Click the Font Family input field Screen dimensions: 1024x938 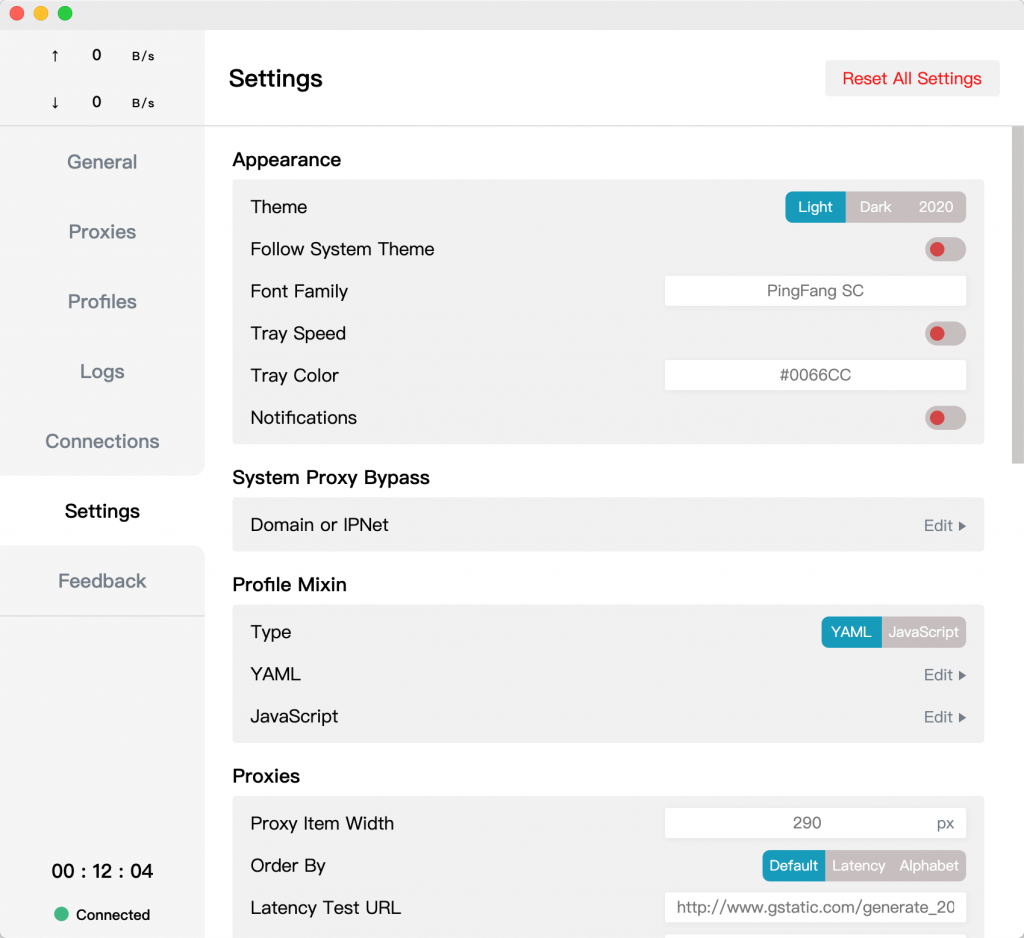pyautogui.click(x=815, y=291)
